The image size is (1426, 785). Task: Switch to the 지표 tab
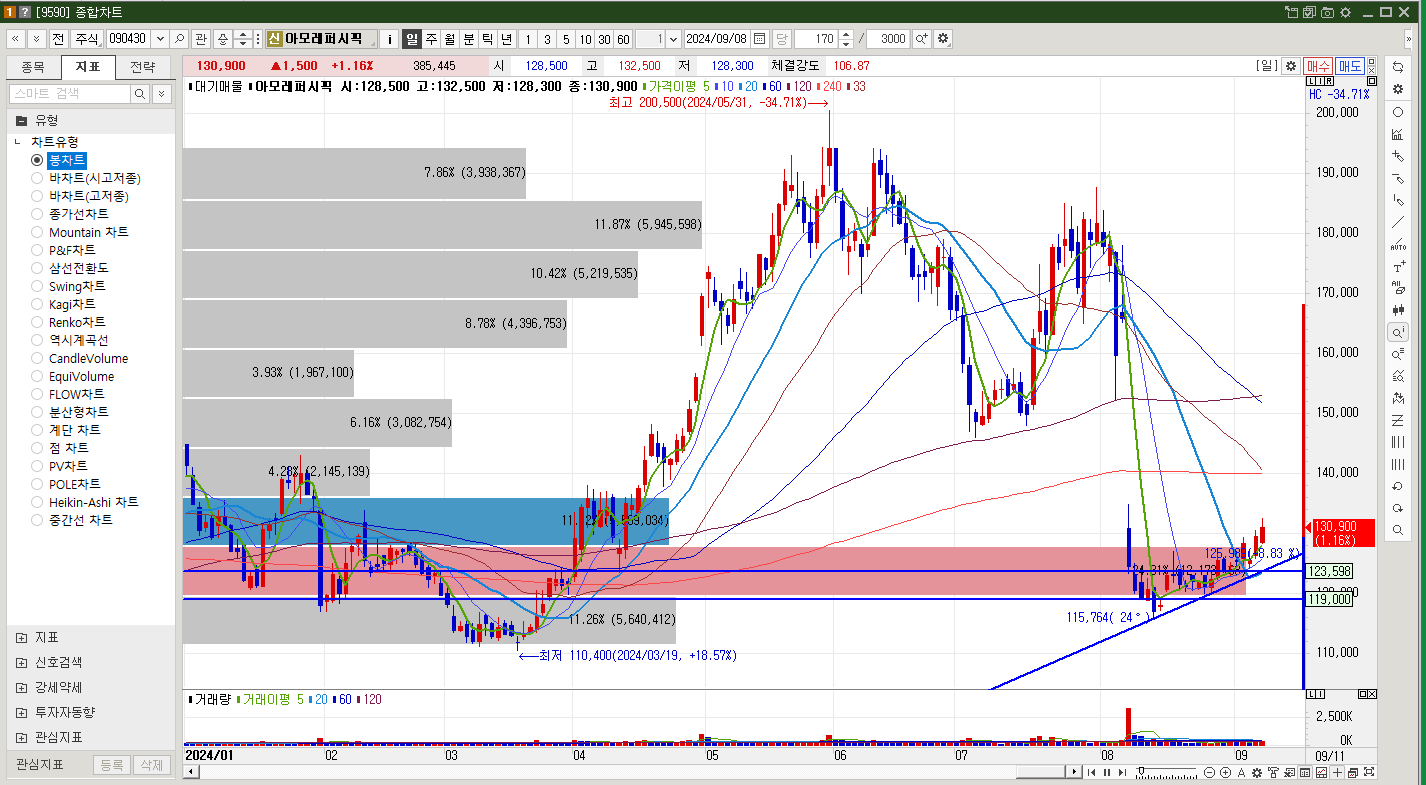pyautogui.click(x=88, y=67)
